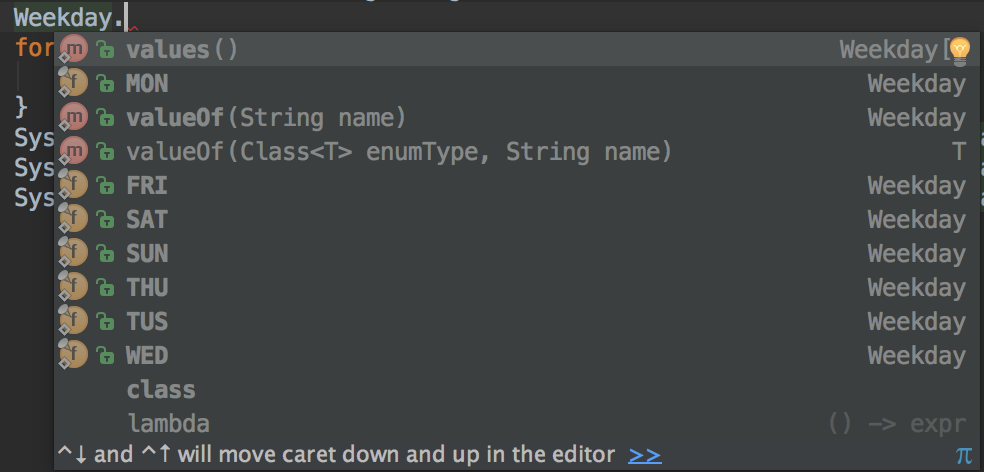Image resolution: width=984 pixels, height=472 pixels.
Task: Click after Weekday. in the editor line
Action: (127, 18)
